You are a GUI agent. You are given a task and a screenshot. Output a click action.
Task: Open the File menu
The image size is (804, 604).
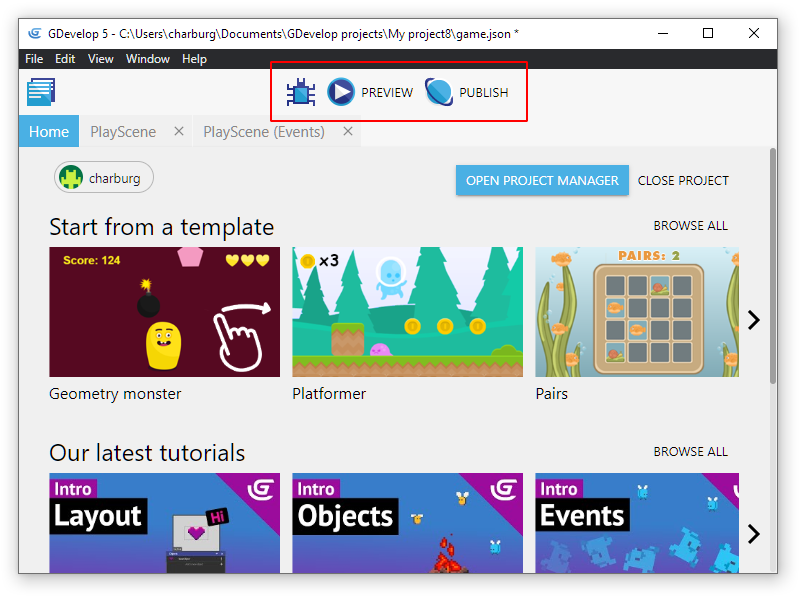(x=34, y=59)
